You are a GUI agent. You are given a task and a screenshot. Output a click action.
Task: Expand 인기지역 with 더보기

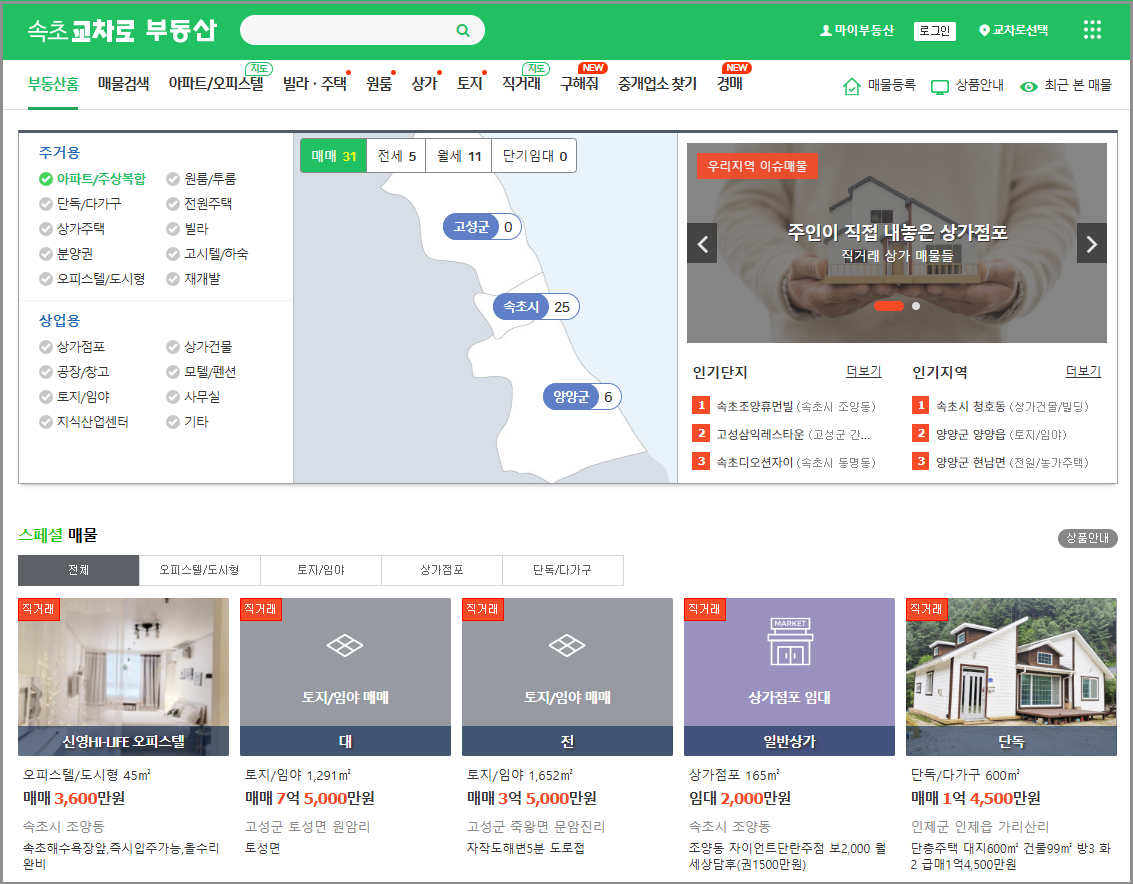click(x=1082, y=371)
